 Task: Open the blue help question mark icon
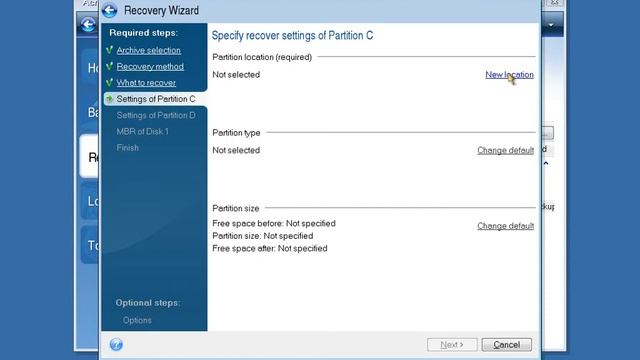[116, 344]
